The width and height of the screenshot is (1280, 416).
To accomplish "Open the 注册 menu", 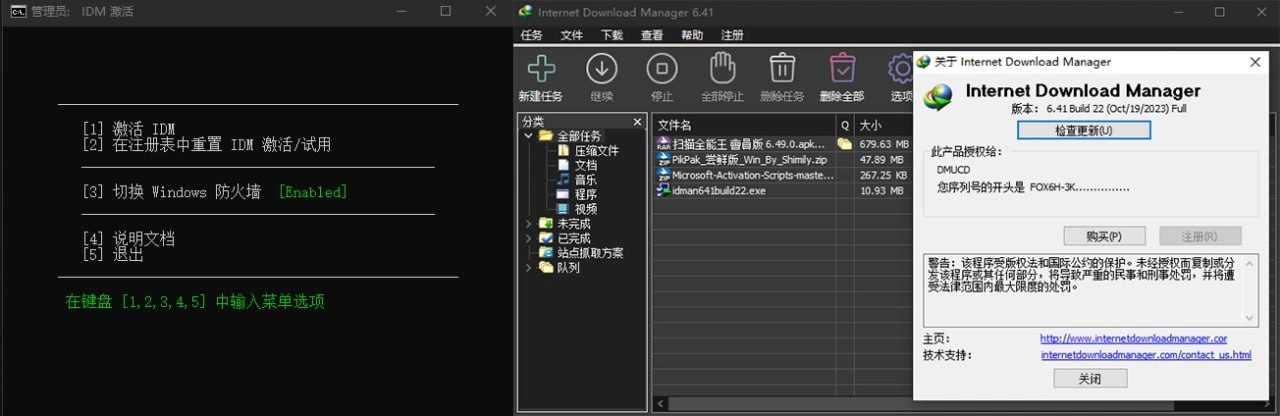I will [x=732, y=35].
